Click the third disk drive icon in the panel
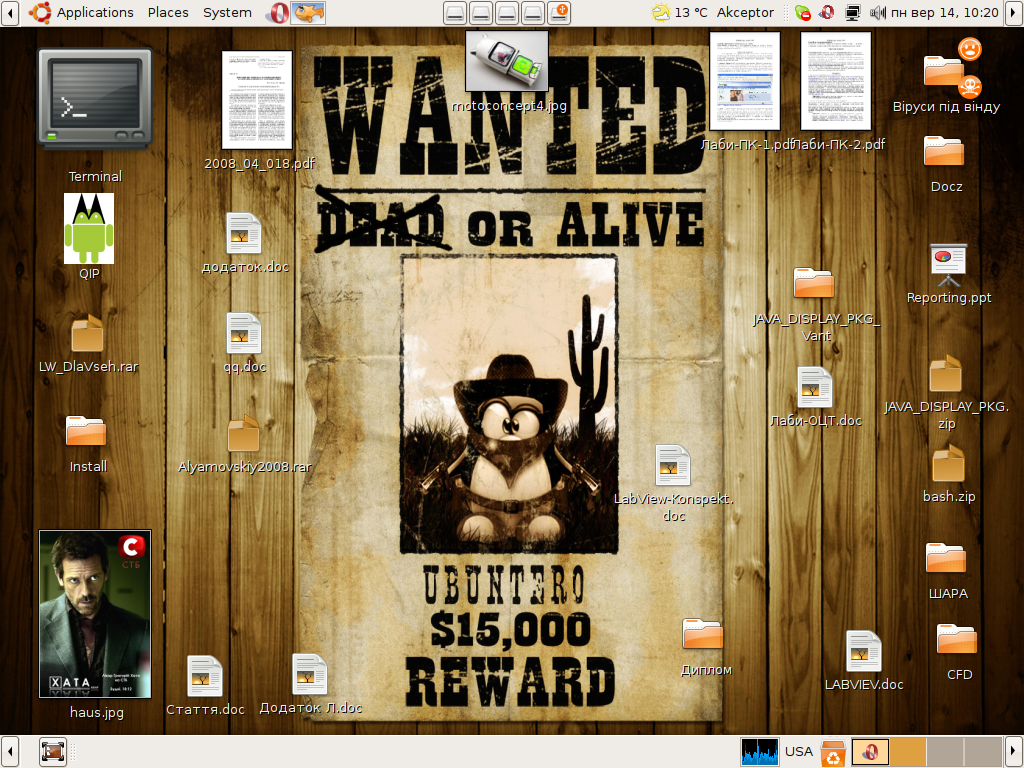Image resolution: width=1024 pixels, height=768 pixels. 507,12
